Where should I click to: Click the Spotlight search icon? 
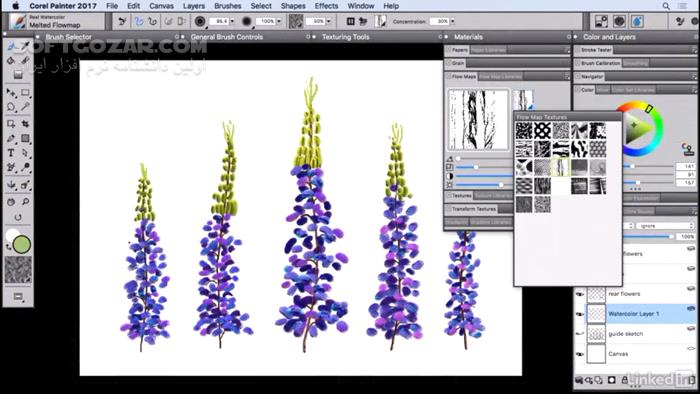[x=666, y=6]
